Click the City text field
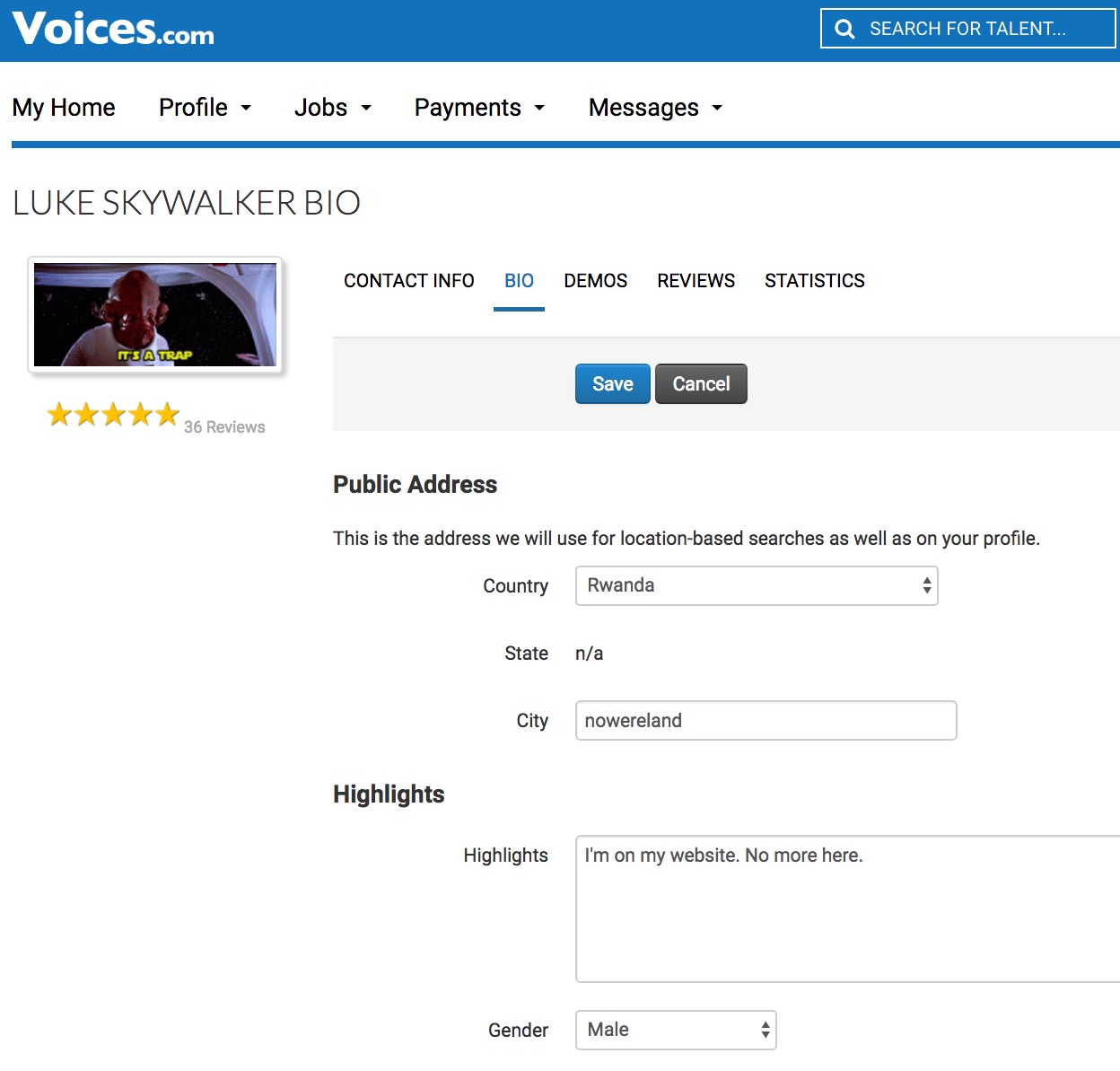 coord(766,721)
